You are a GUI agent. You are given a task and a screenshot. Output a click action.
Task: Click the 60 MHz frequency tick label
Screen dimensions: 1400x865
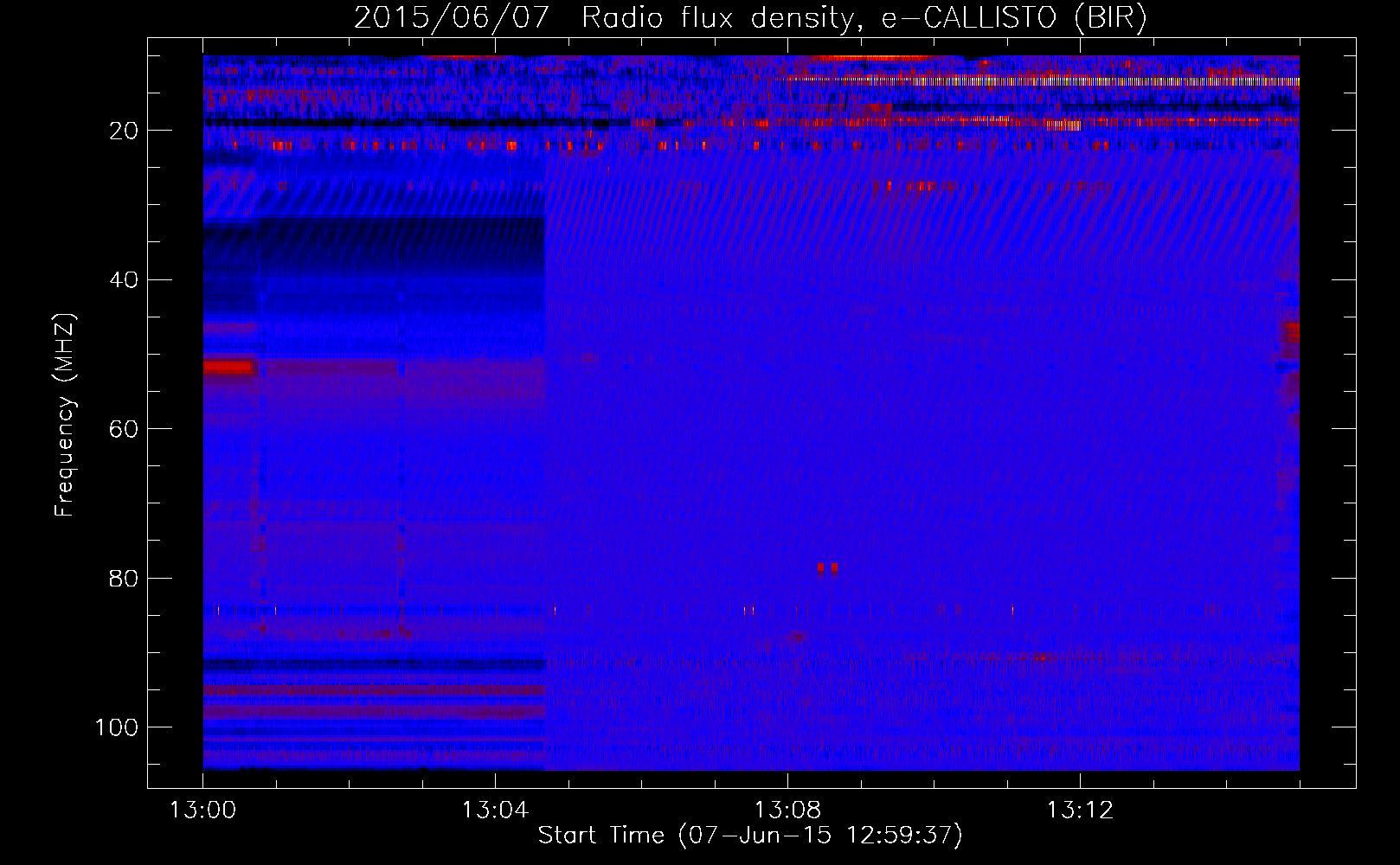click(124, 430)
